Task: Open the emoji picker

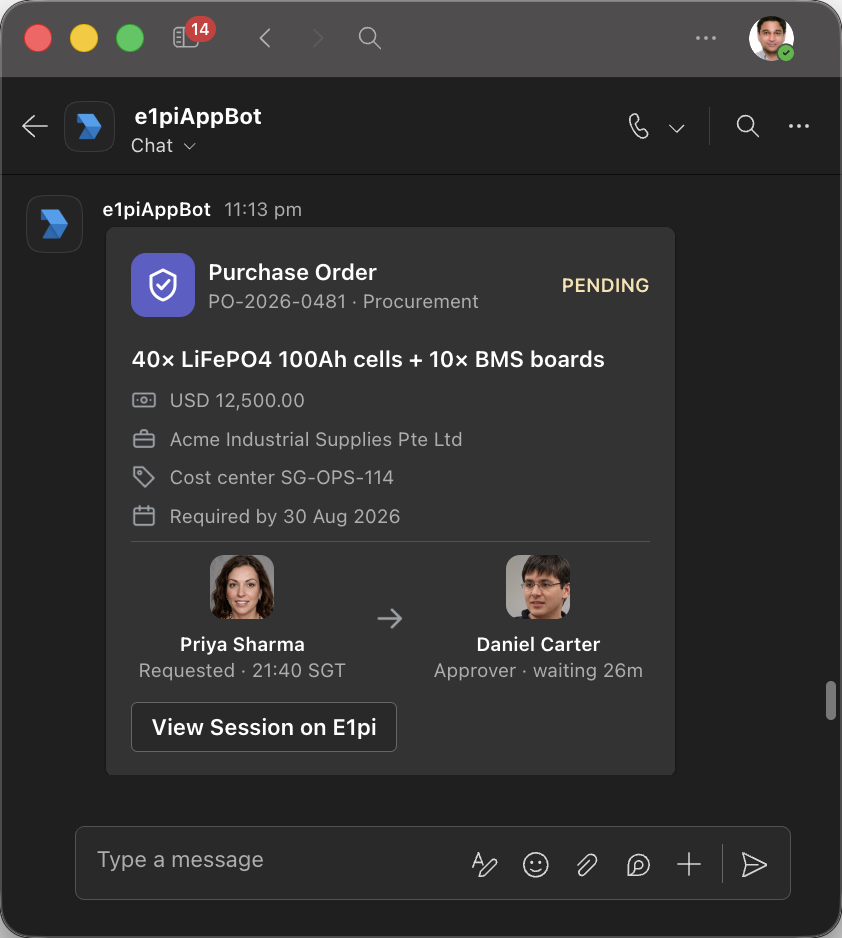Action: (x=536, y=864)
